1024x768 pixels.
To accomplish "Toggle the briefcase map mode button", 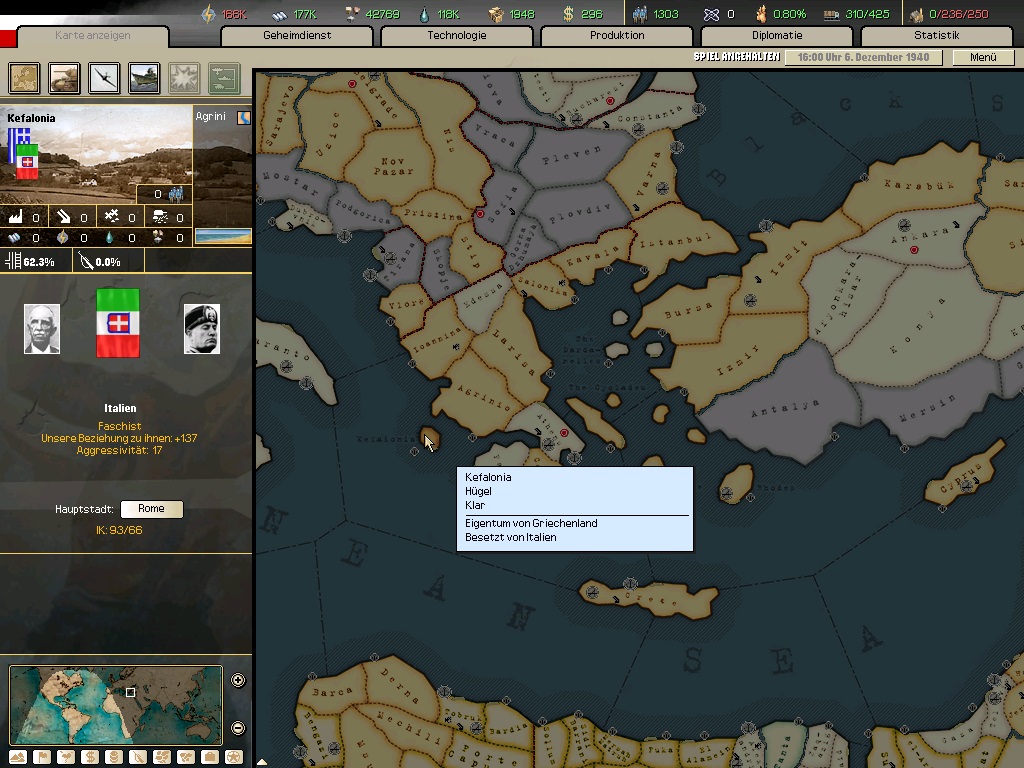I will (x=210, y=757).
